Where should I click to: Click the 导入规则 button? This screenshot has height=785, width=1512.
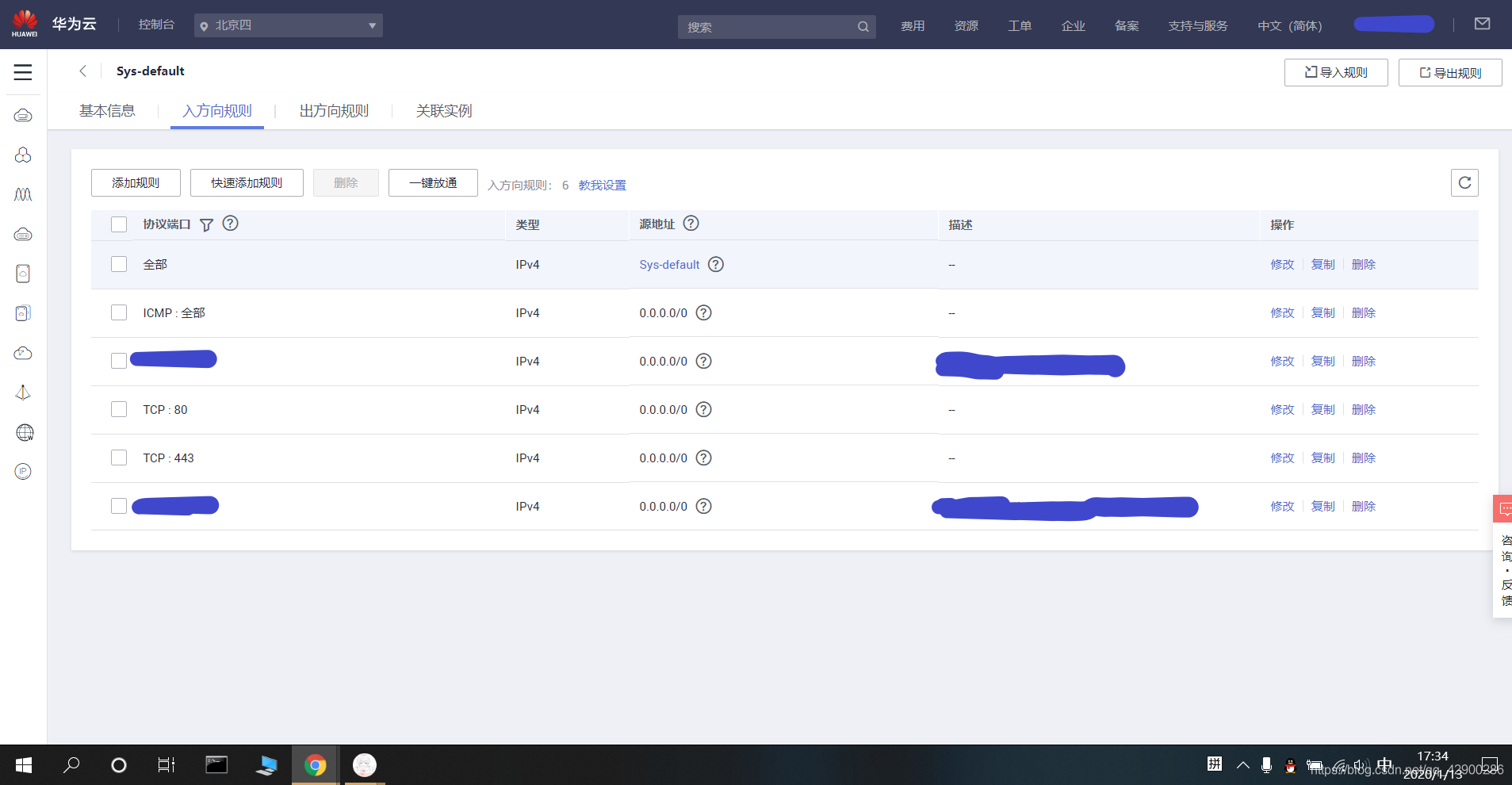pyautogui.click(x=1336, y=72)
